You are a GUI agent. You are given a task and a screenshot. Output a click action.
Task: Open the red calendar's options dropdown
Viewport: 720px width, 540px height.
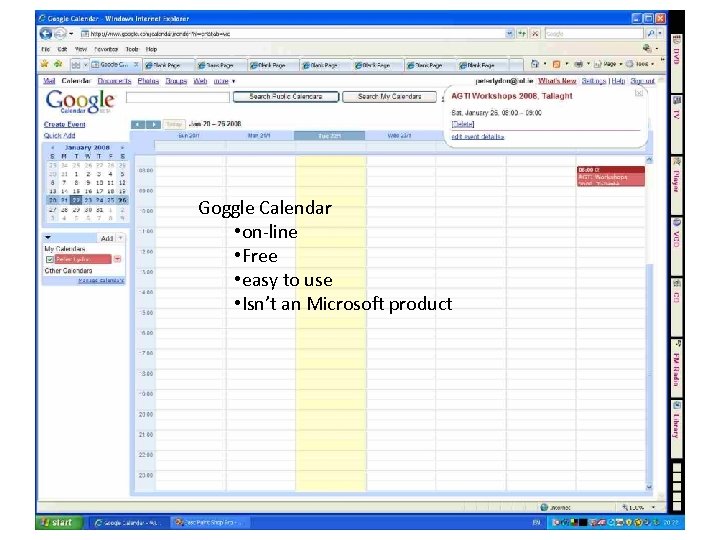118,259
